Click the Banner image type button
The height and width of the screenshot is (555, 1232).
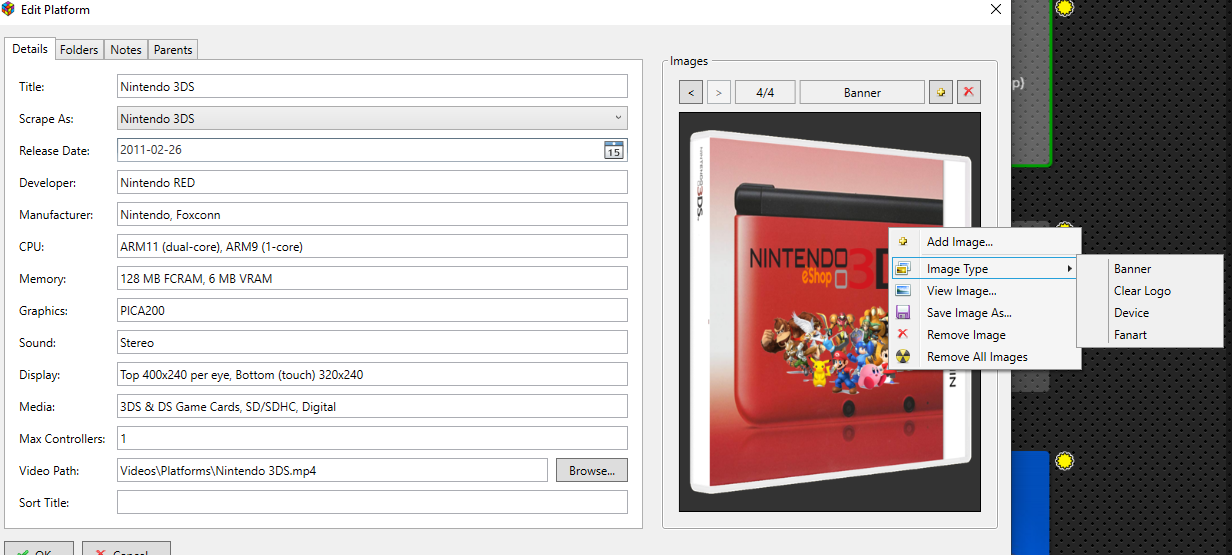point(862,92)
